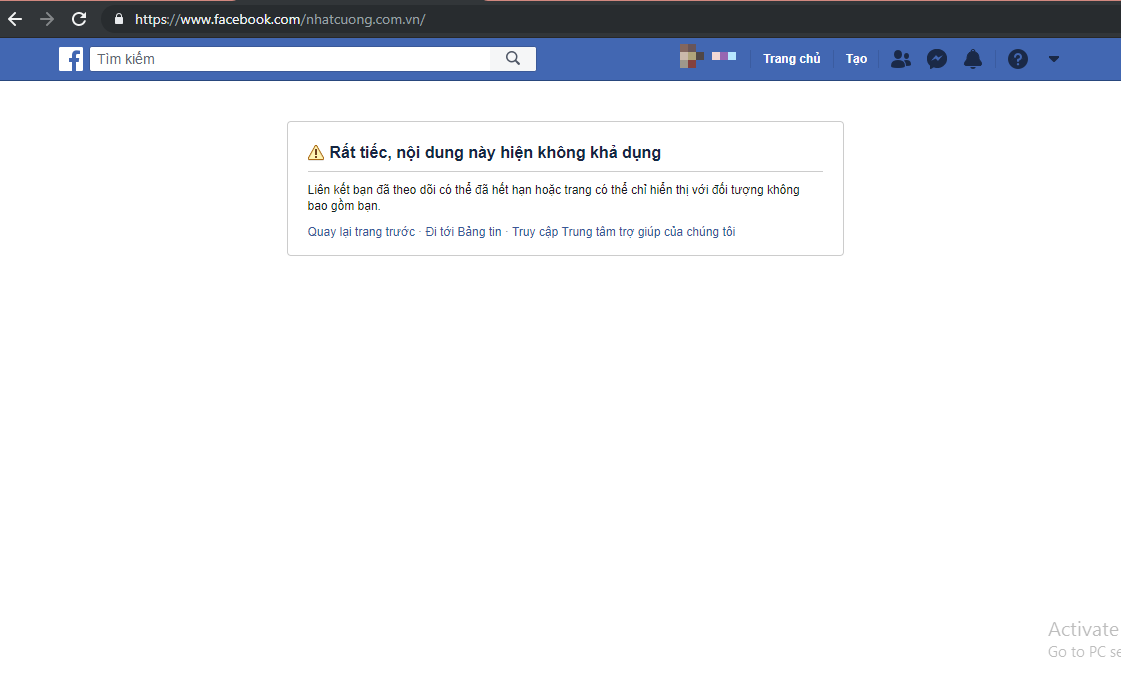The image size is (1121, 675).
Task: Click the magnifier search button
Action: pyautogui.click(x=513, y=59)
